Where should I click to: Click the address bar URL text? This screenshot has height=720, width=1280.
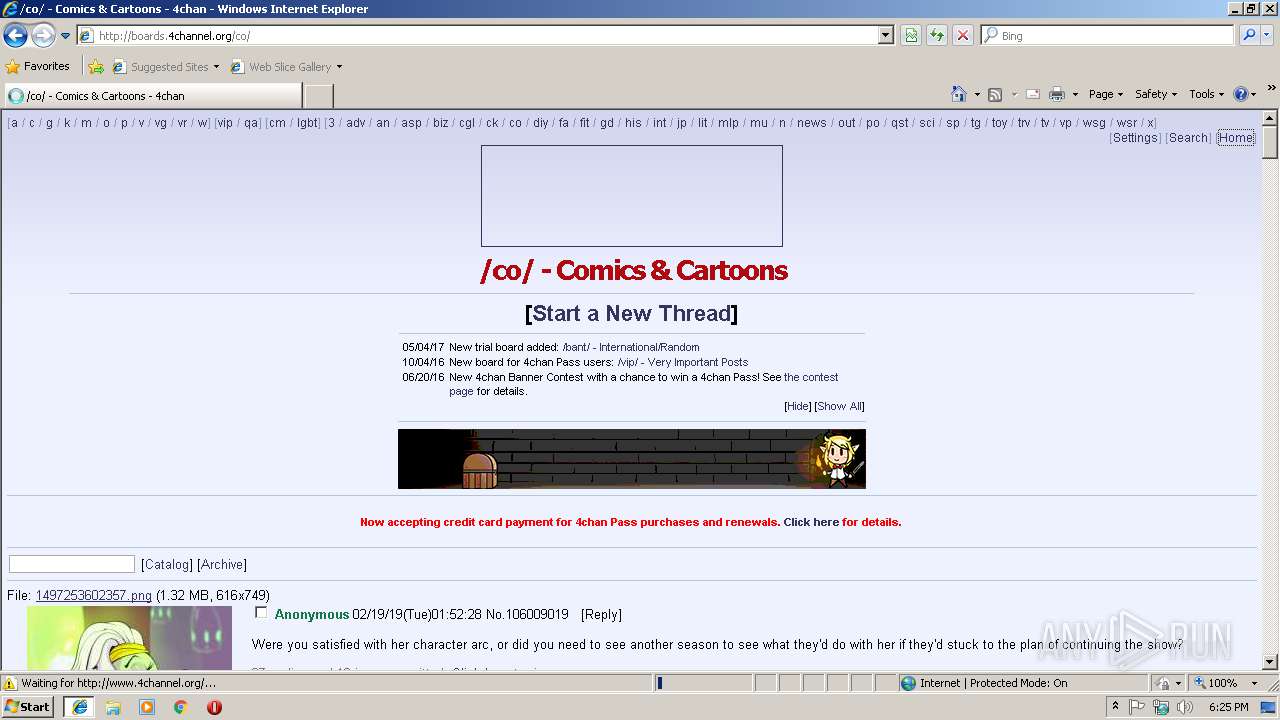point(174,36)
